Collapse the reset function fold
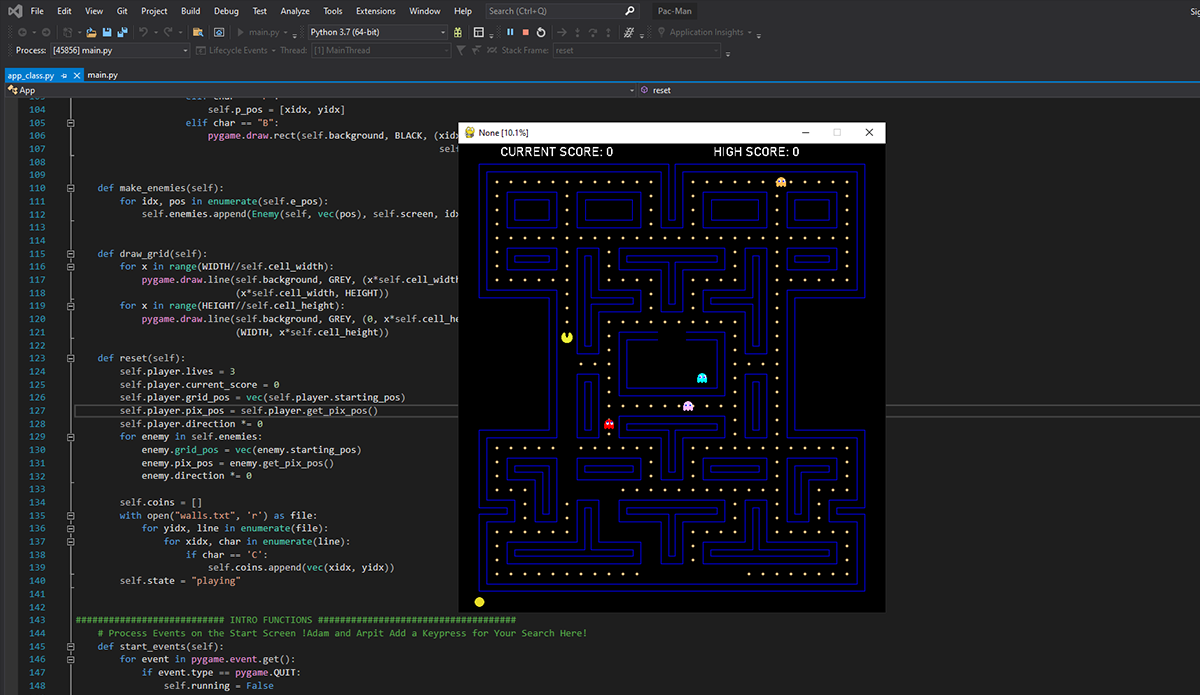The width and height of the screenshot is (1200, 695). coord(70,358)
